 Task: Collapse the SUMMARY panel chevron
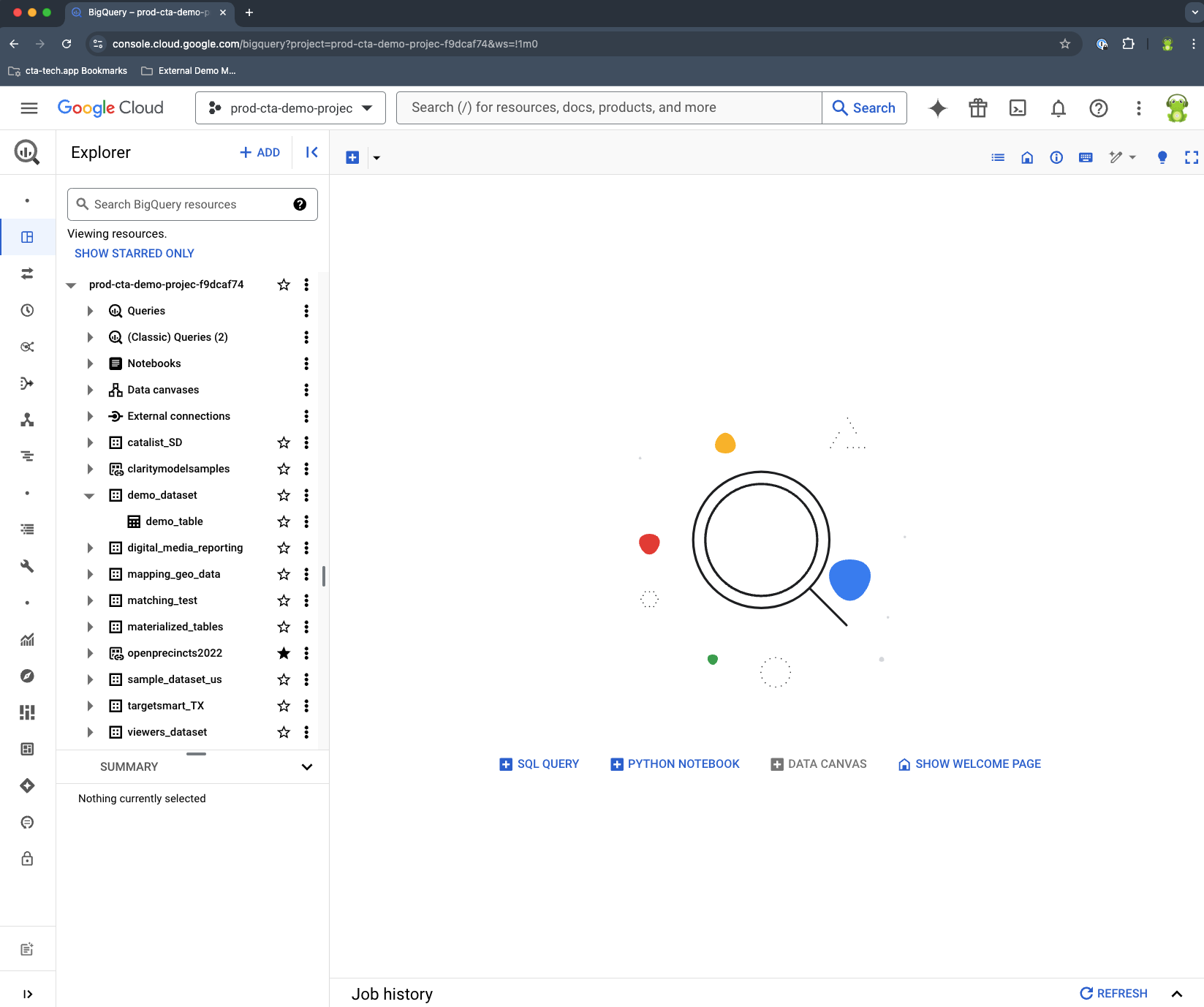pos(307,766)
